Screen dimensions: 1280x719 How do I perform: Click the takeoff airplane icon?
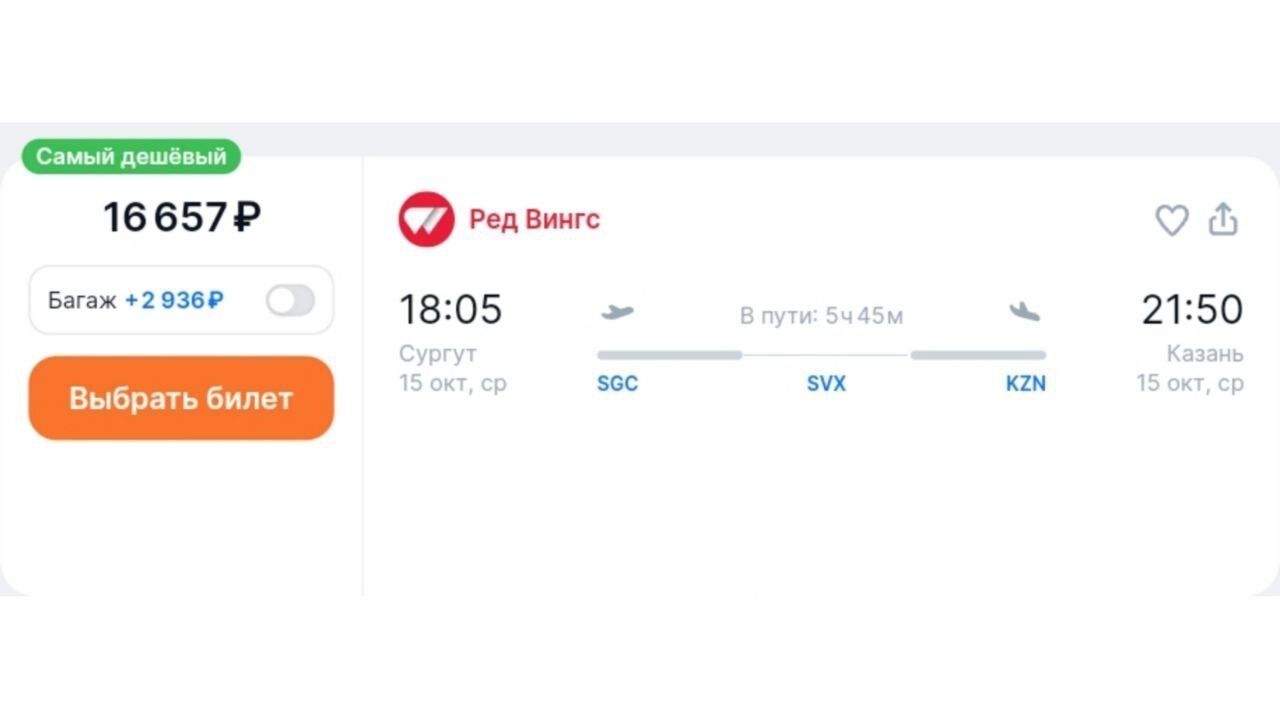click(x=617, y=312)
